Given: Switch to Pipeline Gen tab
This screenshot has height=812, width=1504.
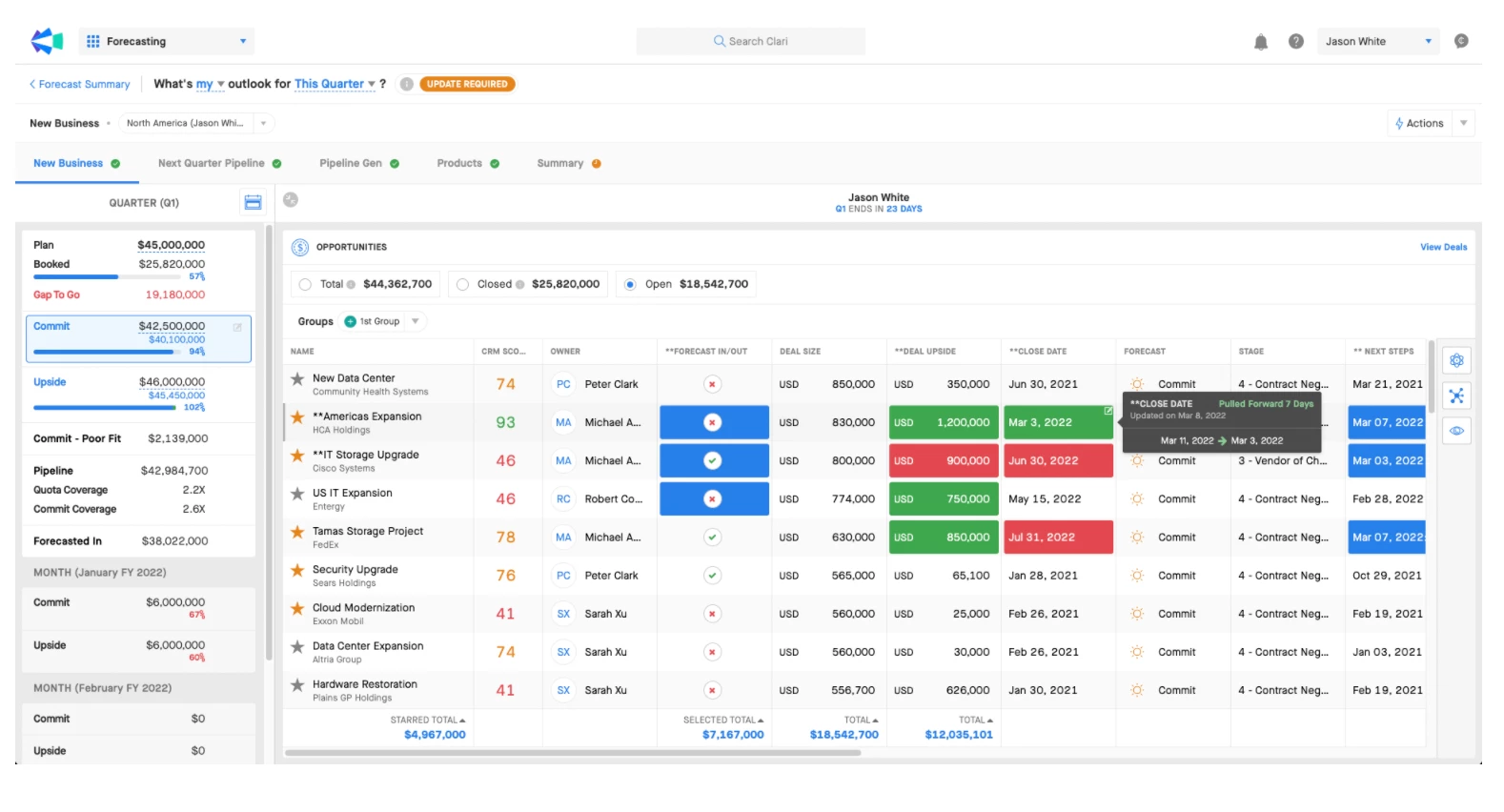Looking at the screenshot, I should 359,163.
